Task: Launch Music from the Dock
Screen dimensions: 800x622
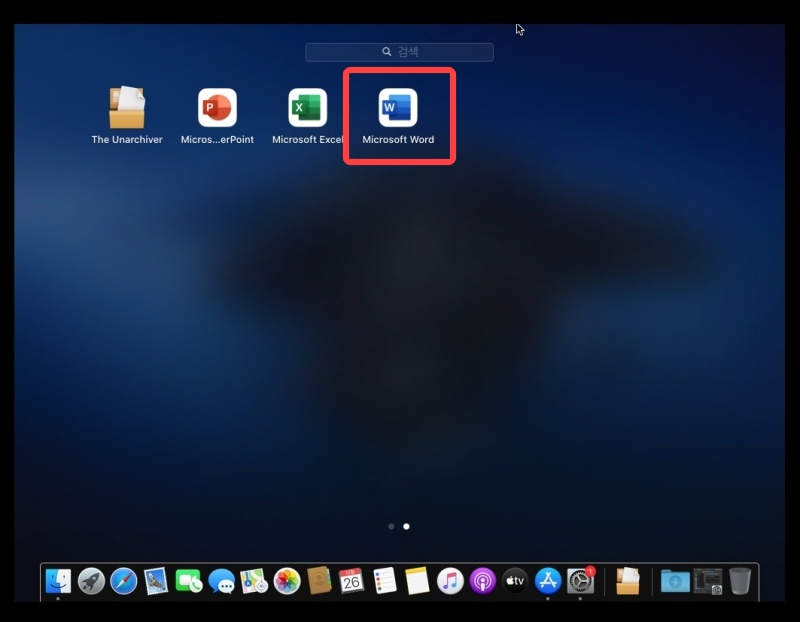Action: pyautogui.click(x=450, y=581)
